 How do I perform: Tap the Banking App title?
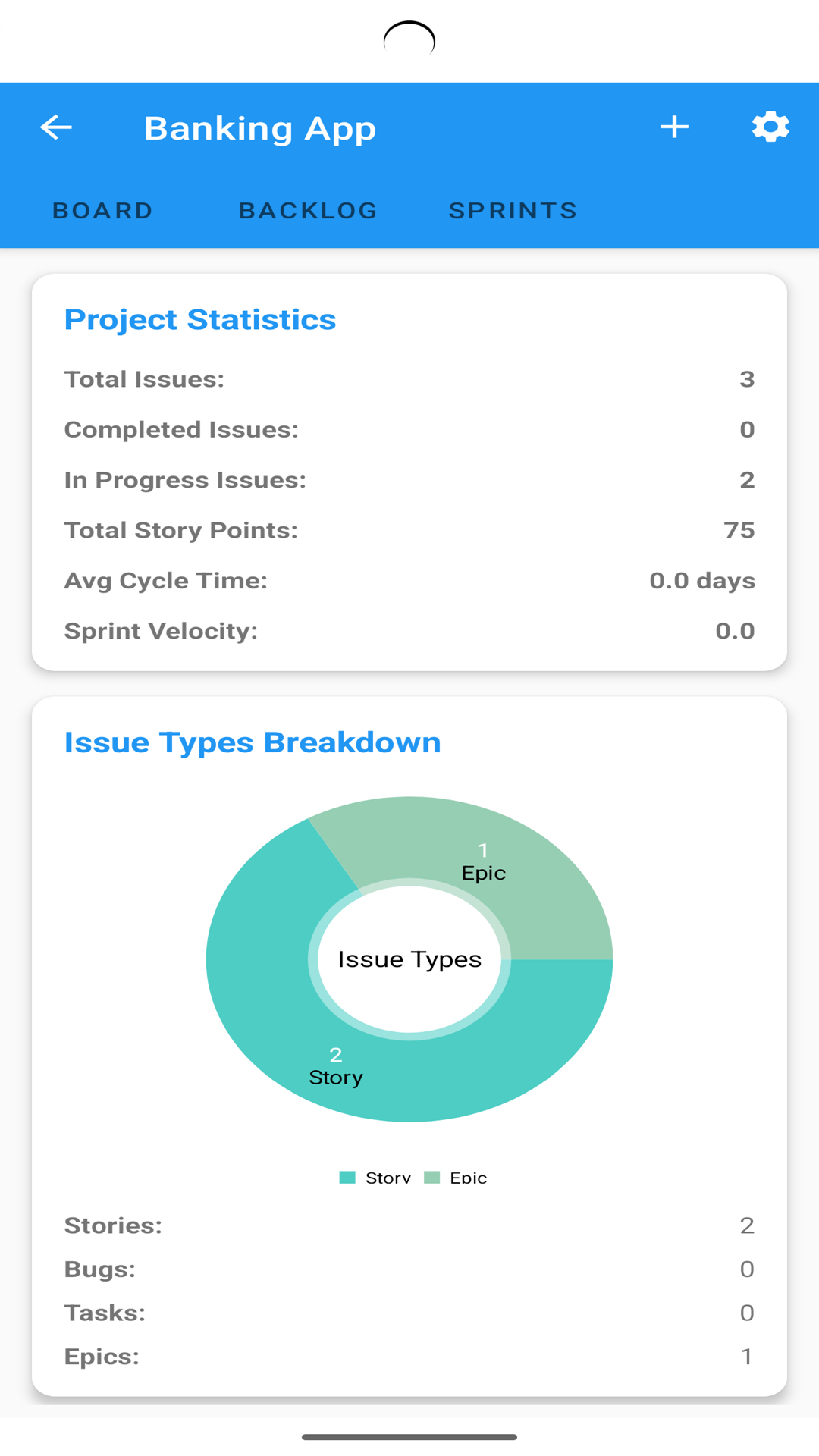pyautogui.click(x=260, y=128)
